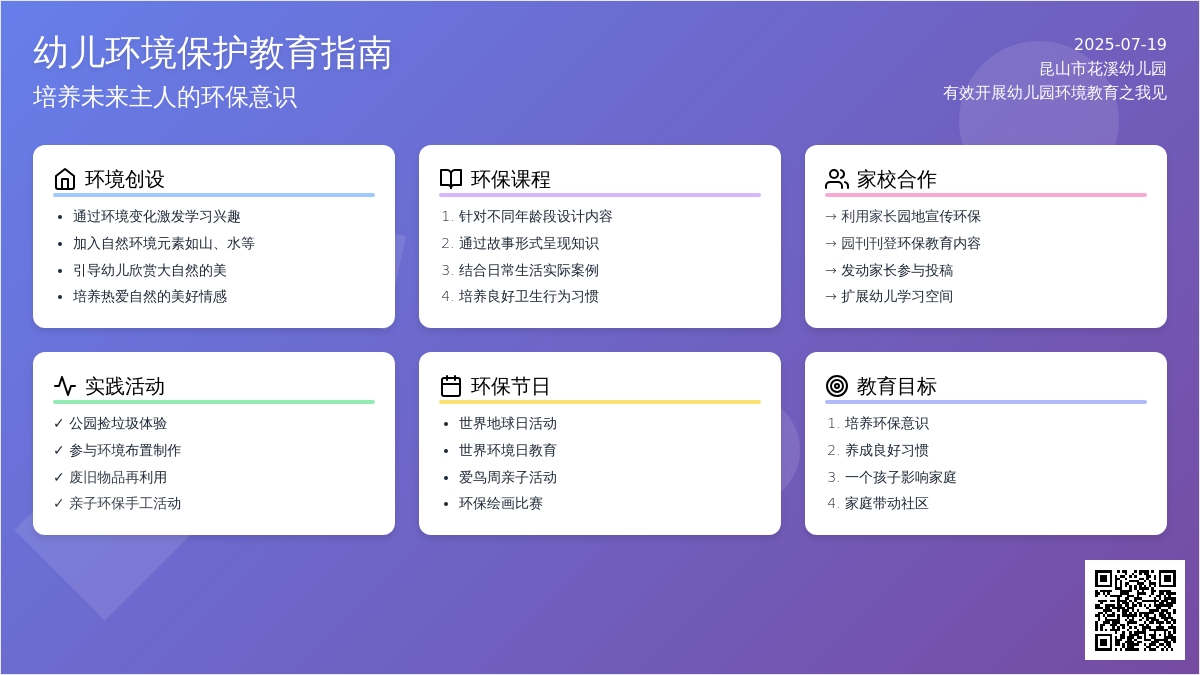Viewport: 1200px width, 675px height.
Task: Click the heading 家校合作
Action: (x=897, y=179)
